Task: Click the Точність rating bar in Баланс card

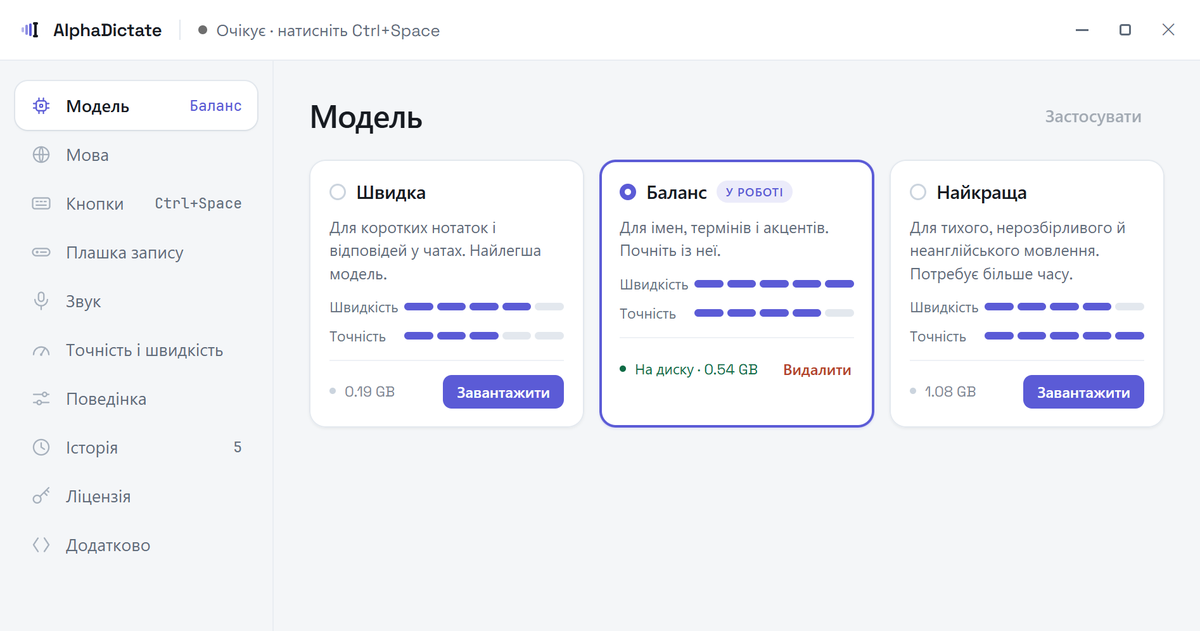Action: point(774,313)
